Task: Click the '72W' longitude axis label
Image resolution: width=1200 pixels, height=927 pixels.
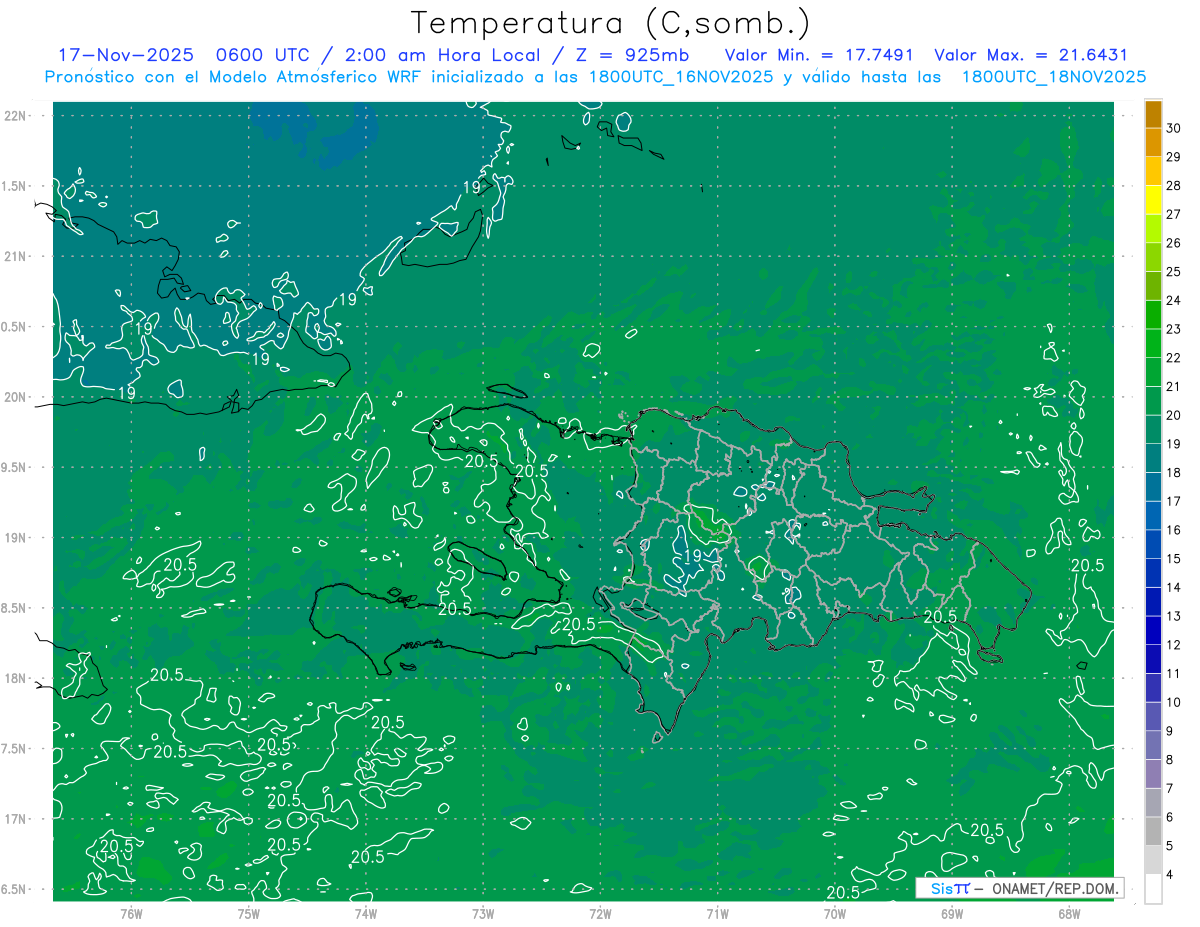Action: click(601, 913)
